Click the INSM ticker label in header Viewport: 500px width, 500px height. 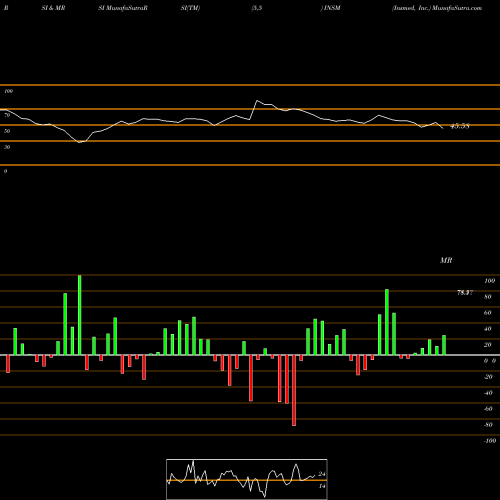pyautogui.click(x=332, y=8)
